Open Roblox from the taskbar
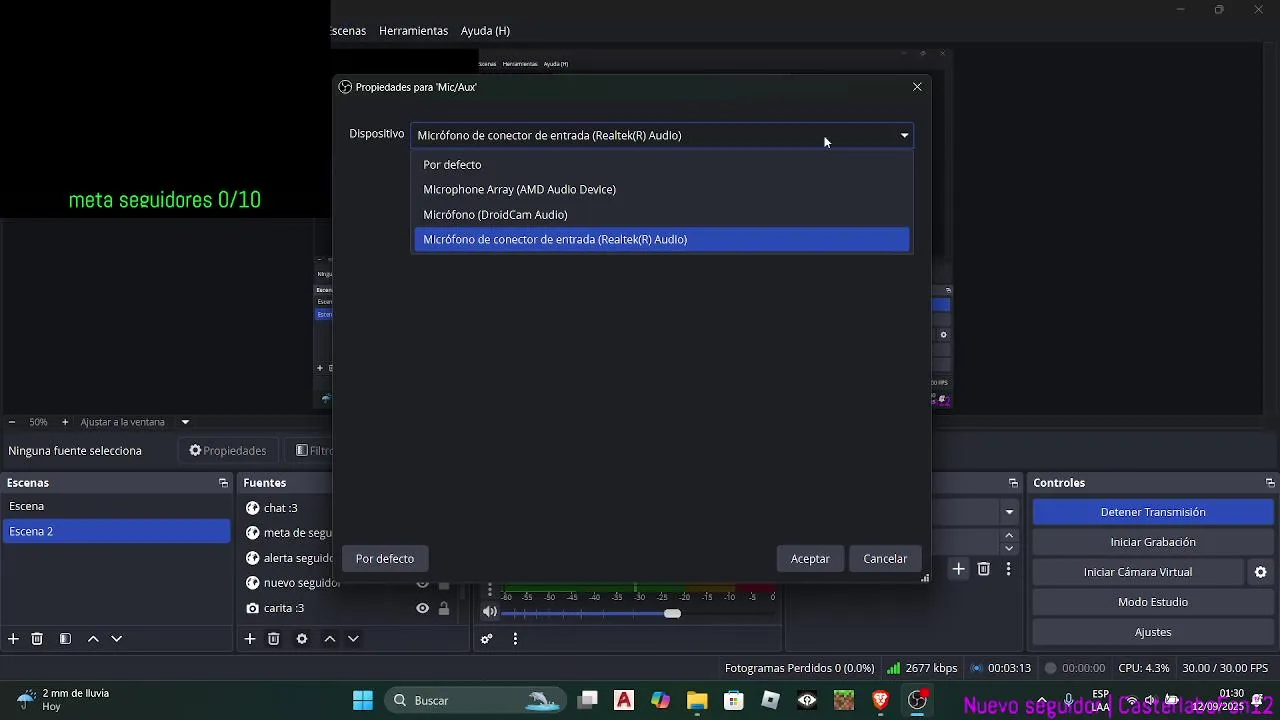Image resolution: width=1280 pixels, height=720 pixels. click(770, 700)
